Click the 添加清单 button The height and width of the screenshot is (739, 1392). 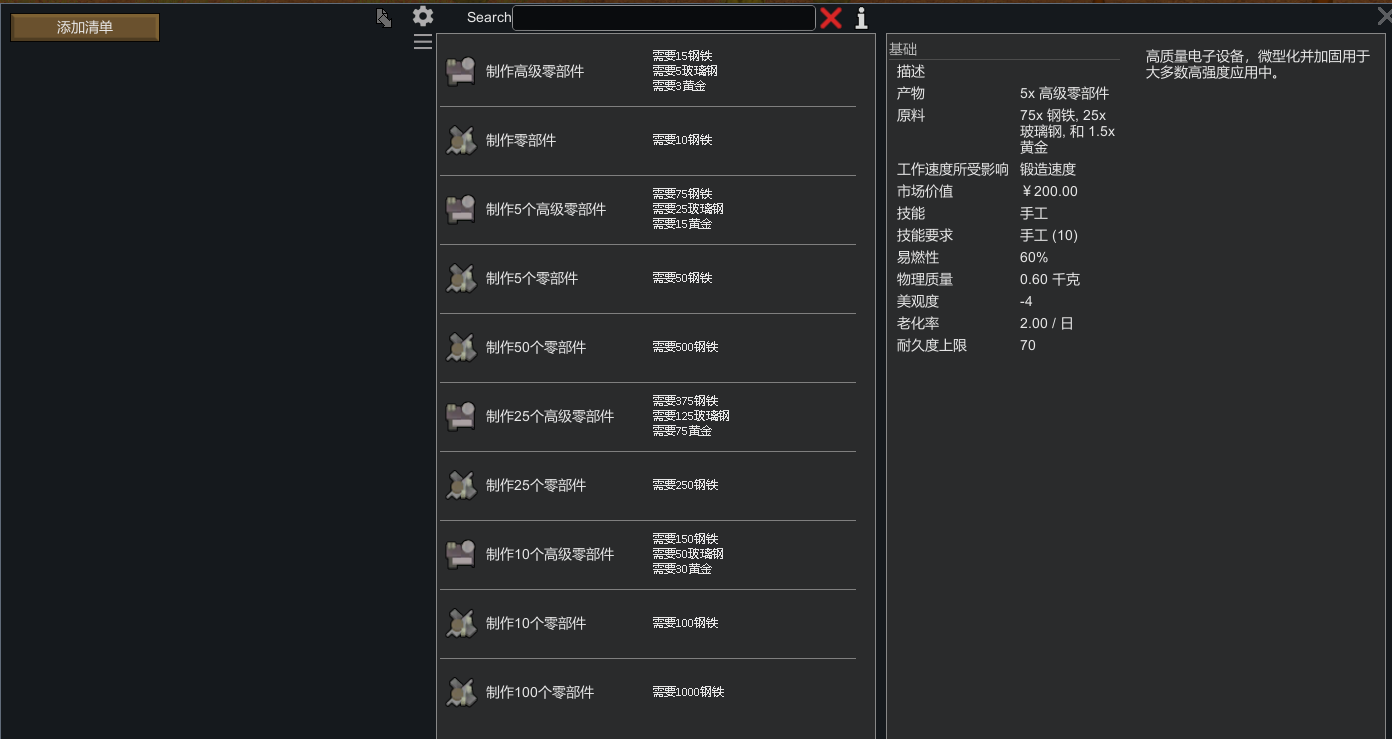point(85,28)
